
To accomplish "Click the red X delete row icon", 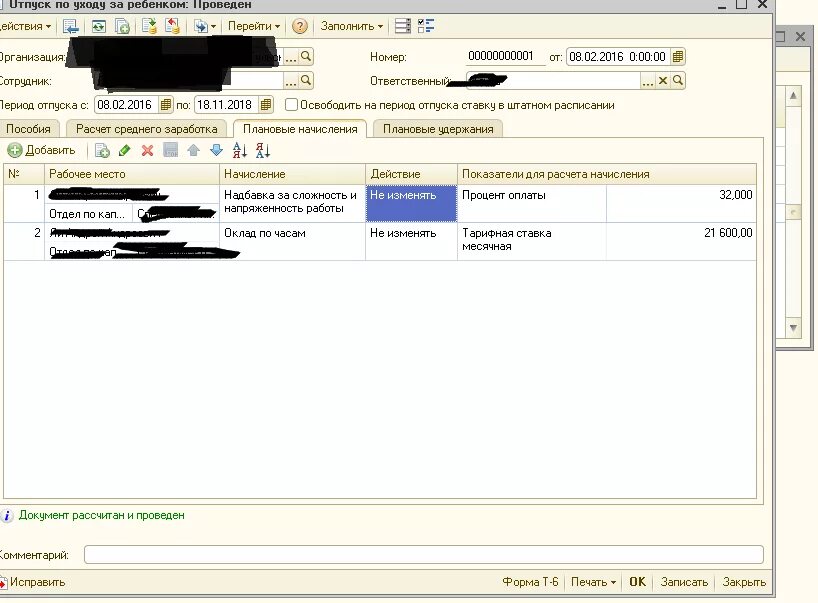I will point(148,151).
